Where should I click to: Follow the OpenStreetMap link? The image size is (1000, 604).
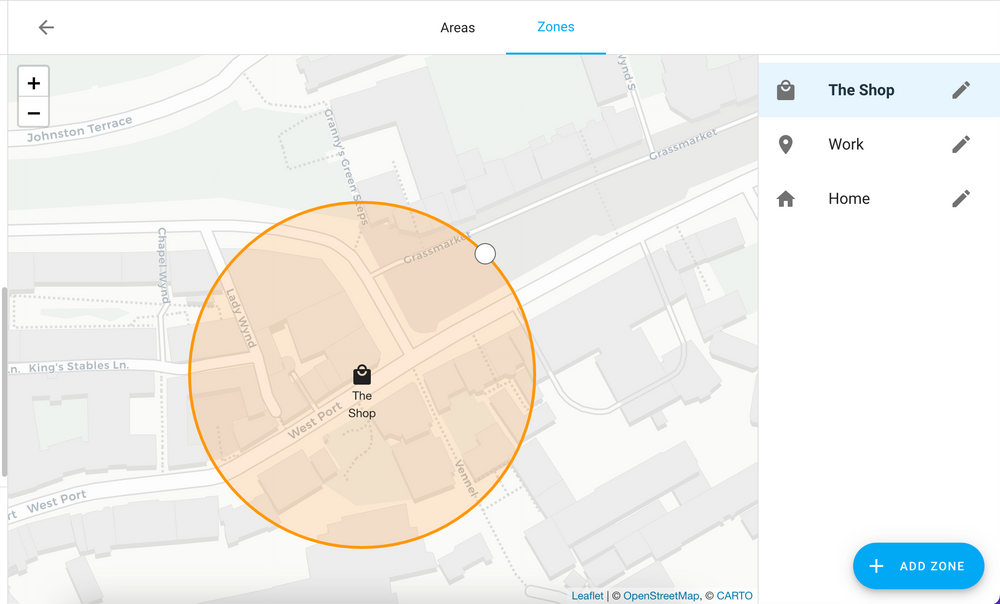click(661, 596)
